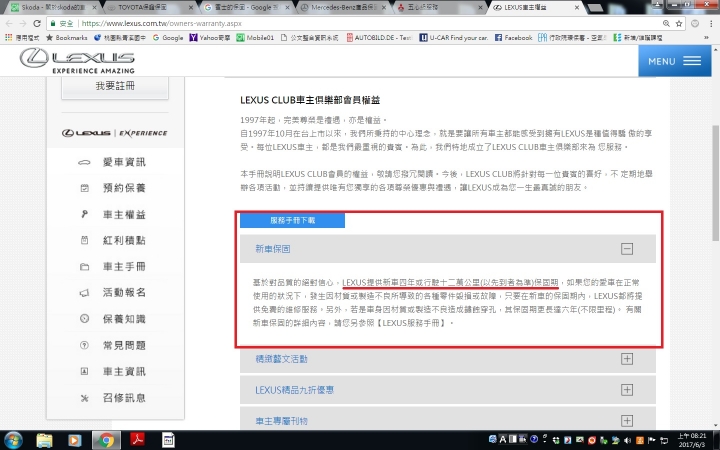Viewport: 720px width, 450px height.
Task: Open 車主手冊 in sidebar
Action: click(x=124, y=266)
